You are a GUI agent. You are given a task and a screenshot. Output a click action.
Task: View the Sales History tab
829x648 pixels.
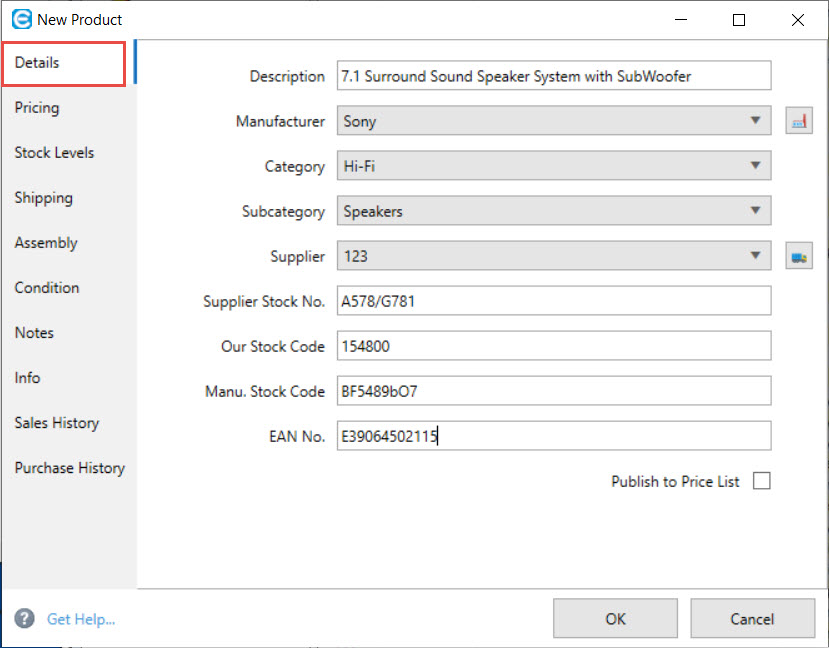click(57, 423)
